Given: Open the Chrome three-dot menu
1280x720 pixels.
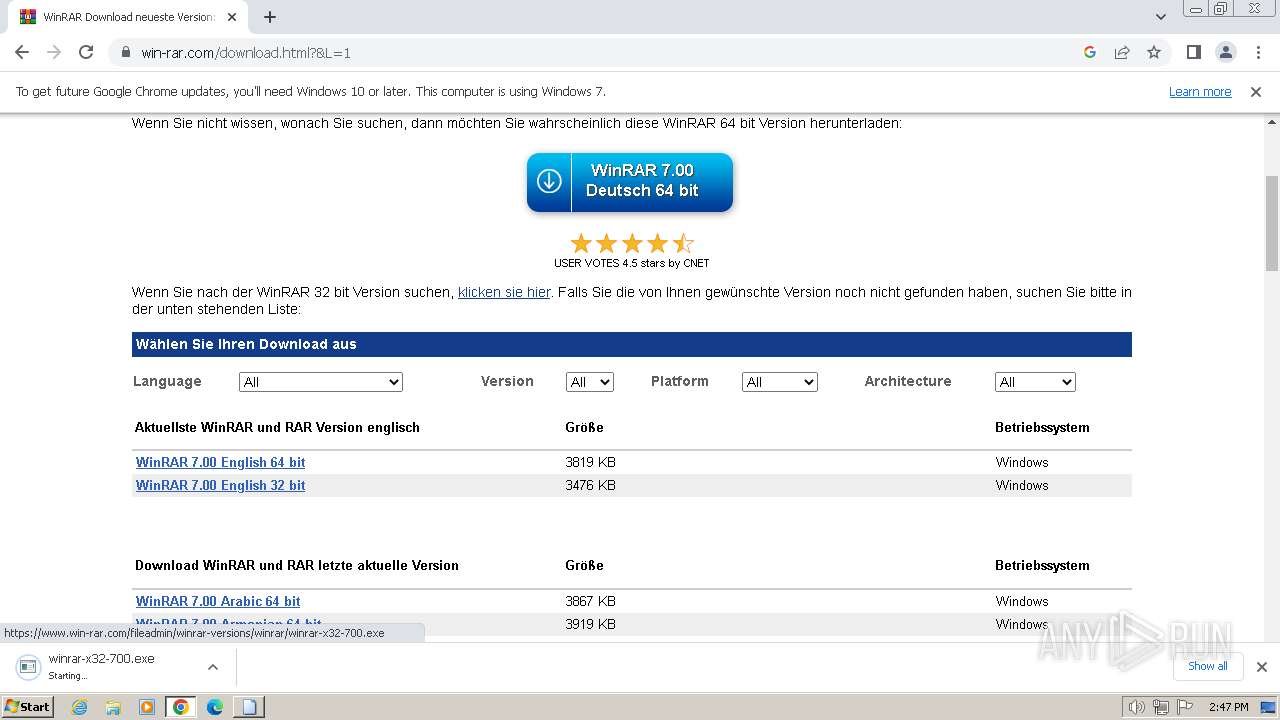Looking at the screenshot, I should click(x=1258, y=52).
